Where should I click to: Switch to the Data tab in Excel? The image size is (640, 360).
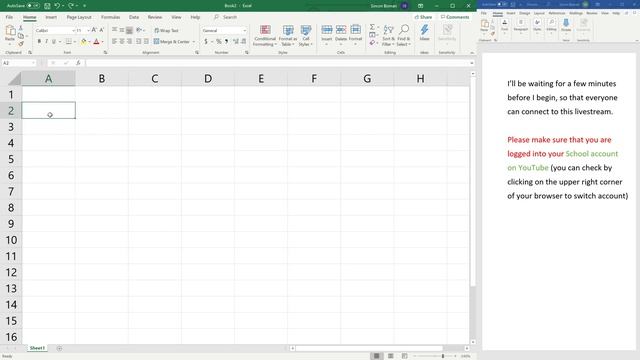tap(134, 17)
